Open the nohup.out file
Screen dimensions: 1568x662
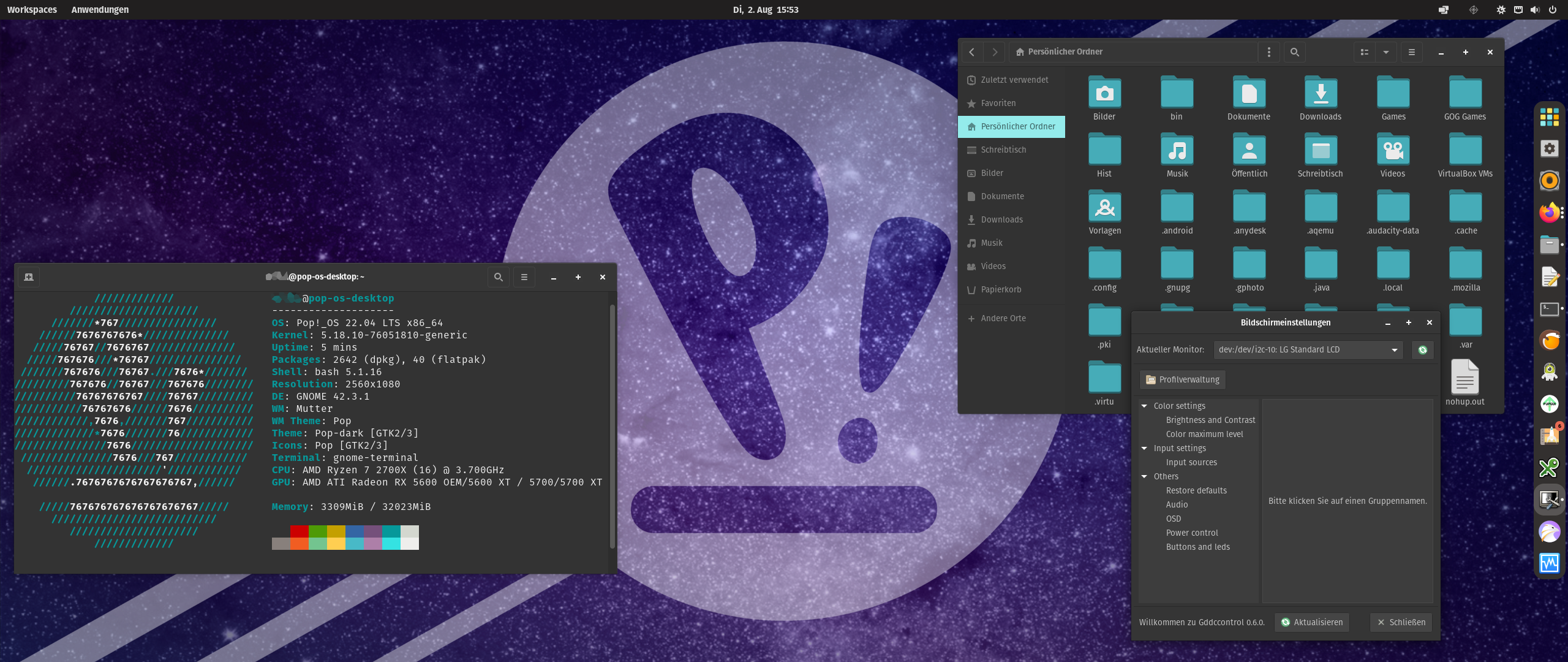point(1464,378)
